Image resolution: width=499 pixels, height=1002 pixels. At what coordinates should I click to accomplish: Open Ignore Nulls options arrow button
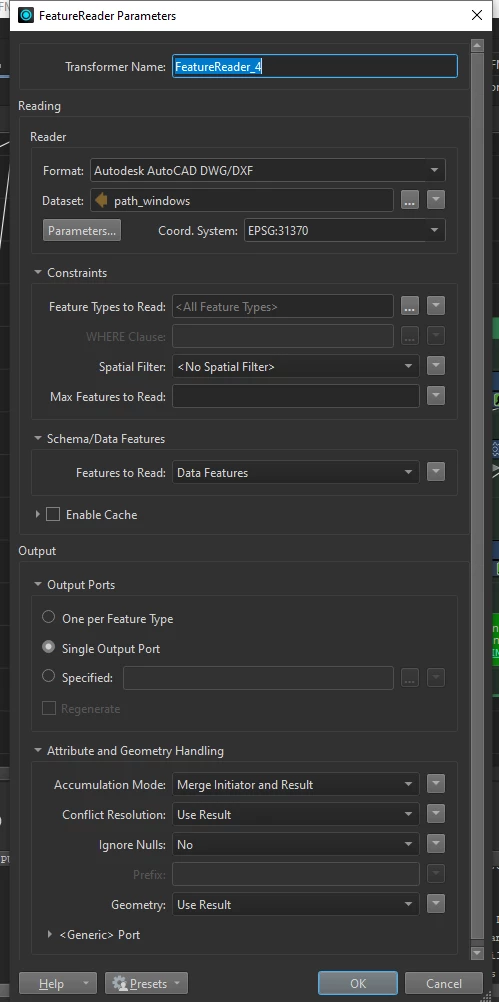[x=436, y=844]
